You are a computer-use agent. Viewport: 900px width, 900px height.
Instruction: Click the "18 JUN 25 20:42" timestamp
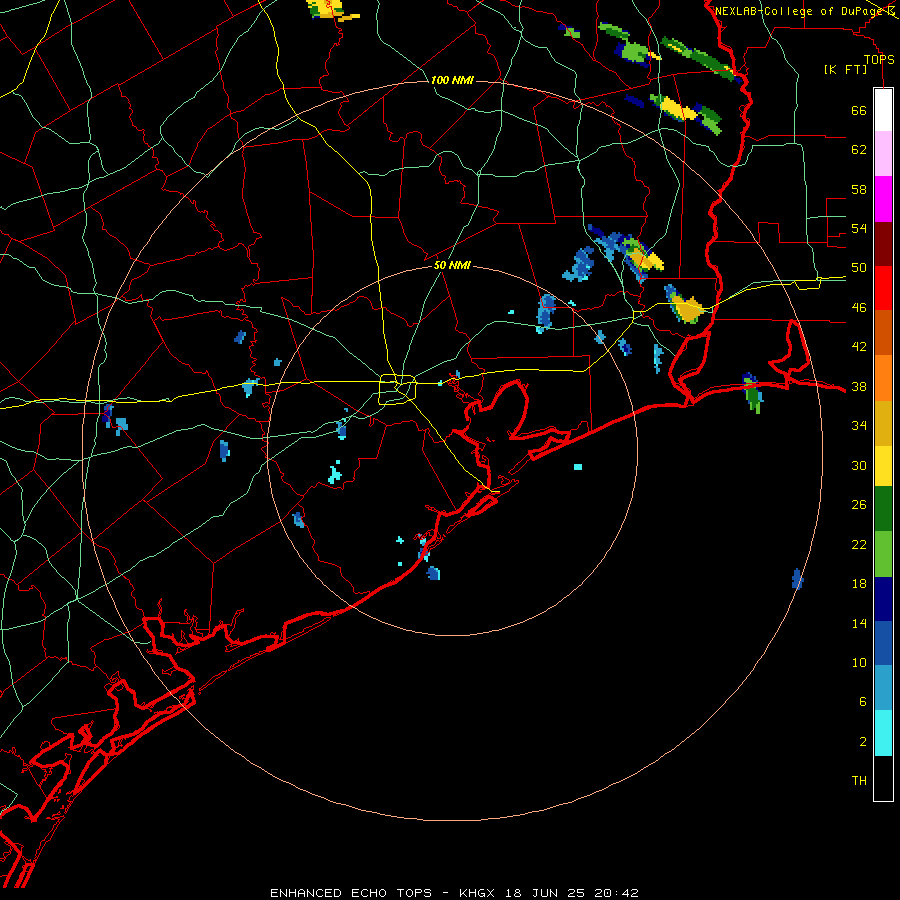point(572,893)
